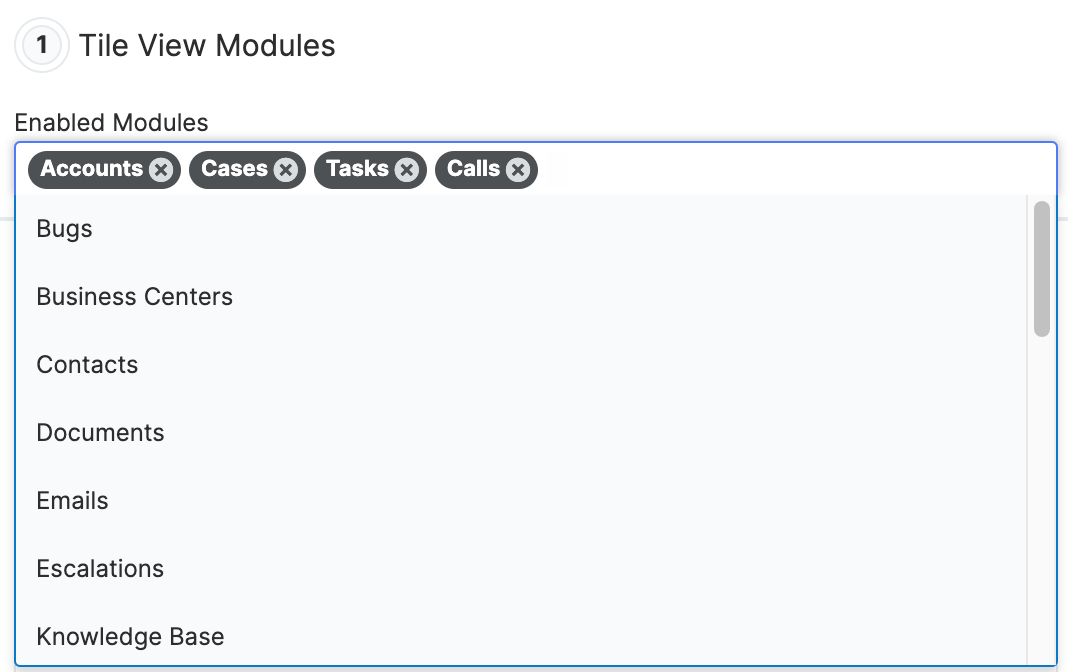This screenshot has width=1068, height=672.
Task: Choose Business Centers as an enabled module
Action: point(134,296)
